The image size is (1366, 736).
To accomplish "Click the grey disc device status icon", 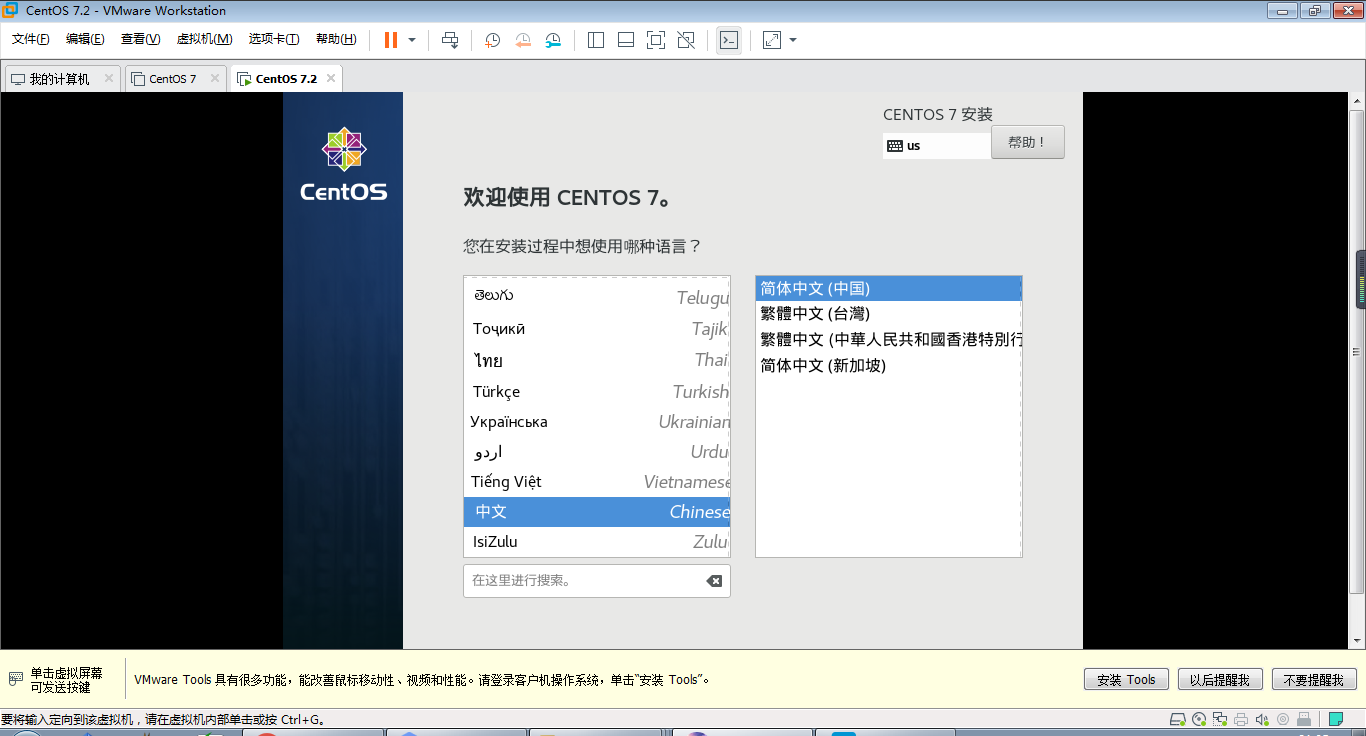I will (1282, 719).
